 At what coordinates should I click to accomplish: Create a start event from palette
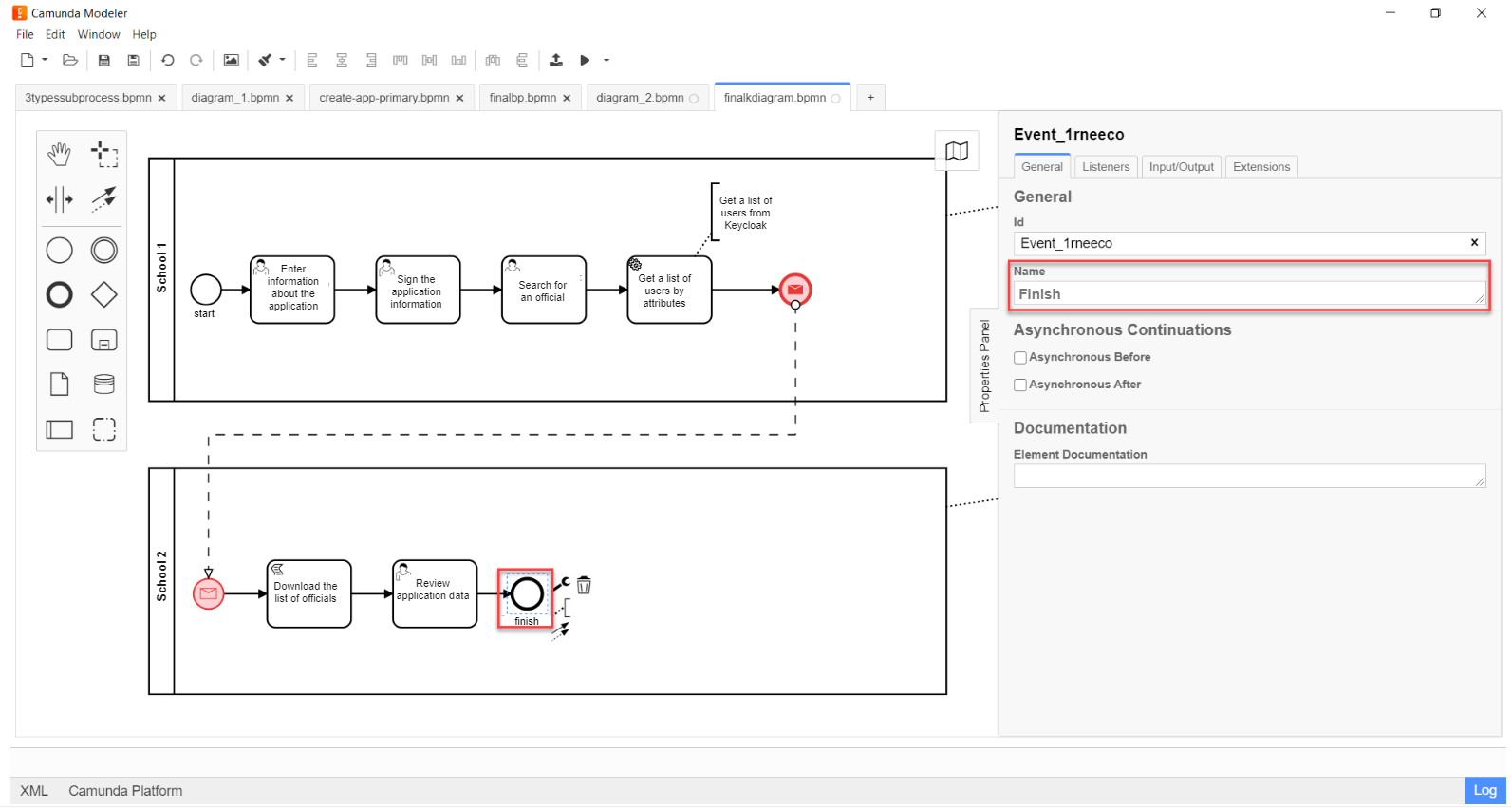(60, 250)
